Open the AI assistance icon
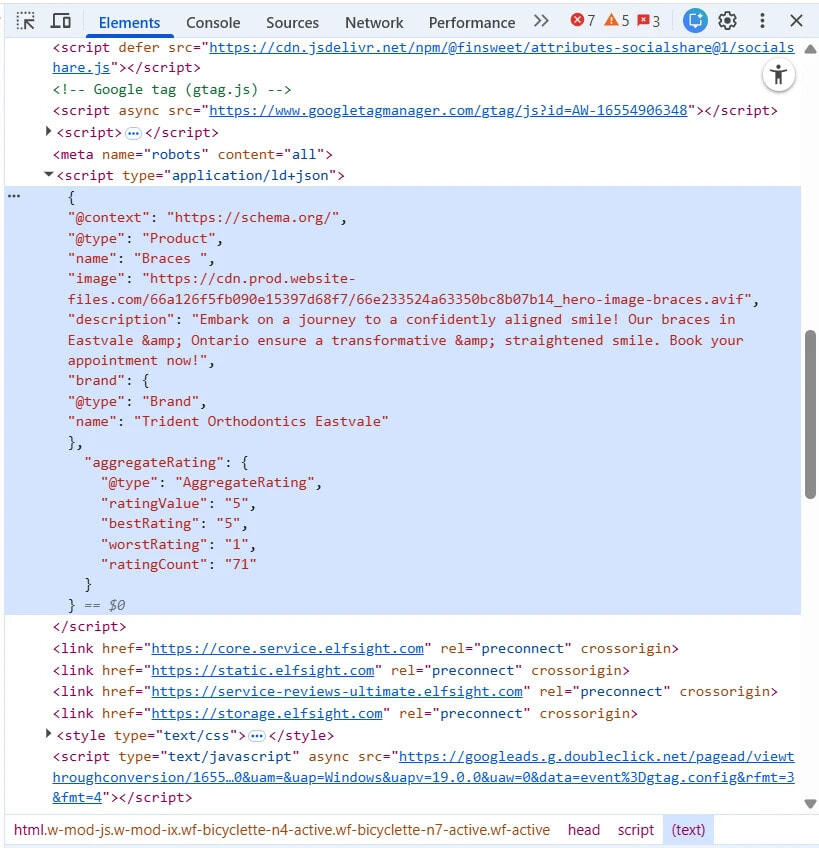This screenshot has height=848, width=819. 695,21
